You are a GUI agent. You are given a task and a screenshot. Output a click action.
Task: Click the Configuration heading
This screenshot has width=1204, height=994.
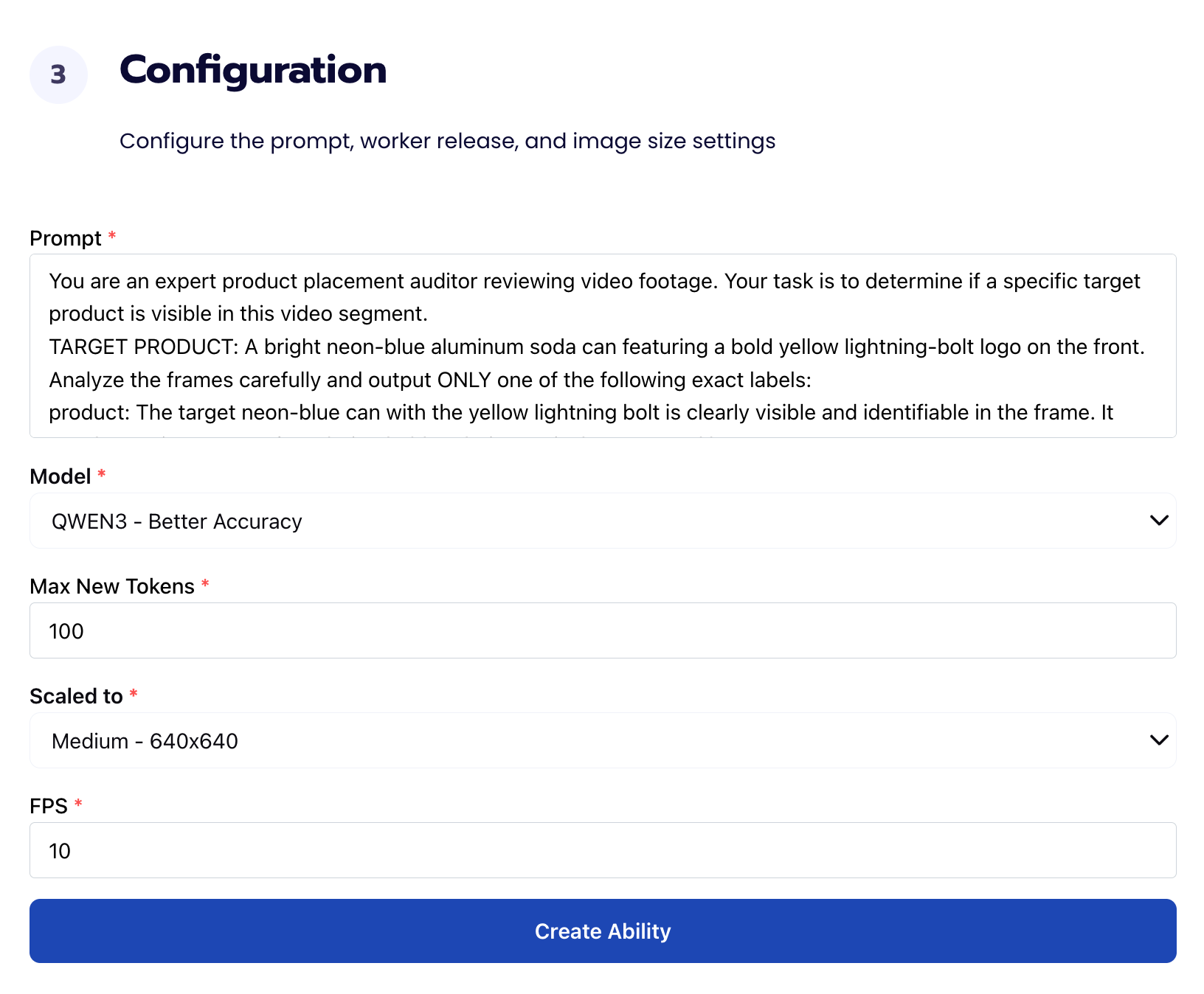(253, 70)
